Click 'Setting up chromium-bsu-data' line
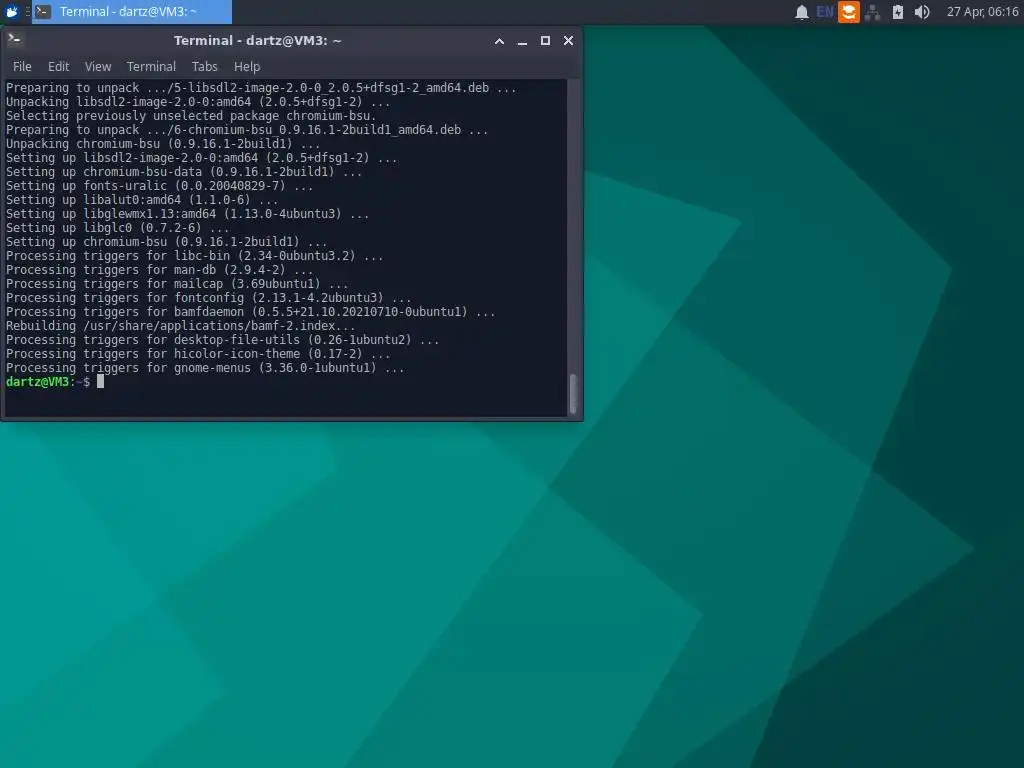Viewport: 1024px width, 768px height. coord(184,172)
